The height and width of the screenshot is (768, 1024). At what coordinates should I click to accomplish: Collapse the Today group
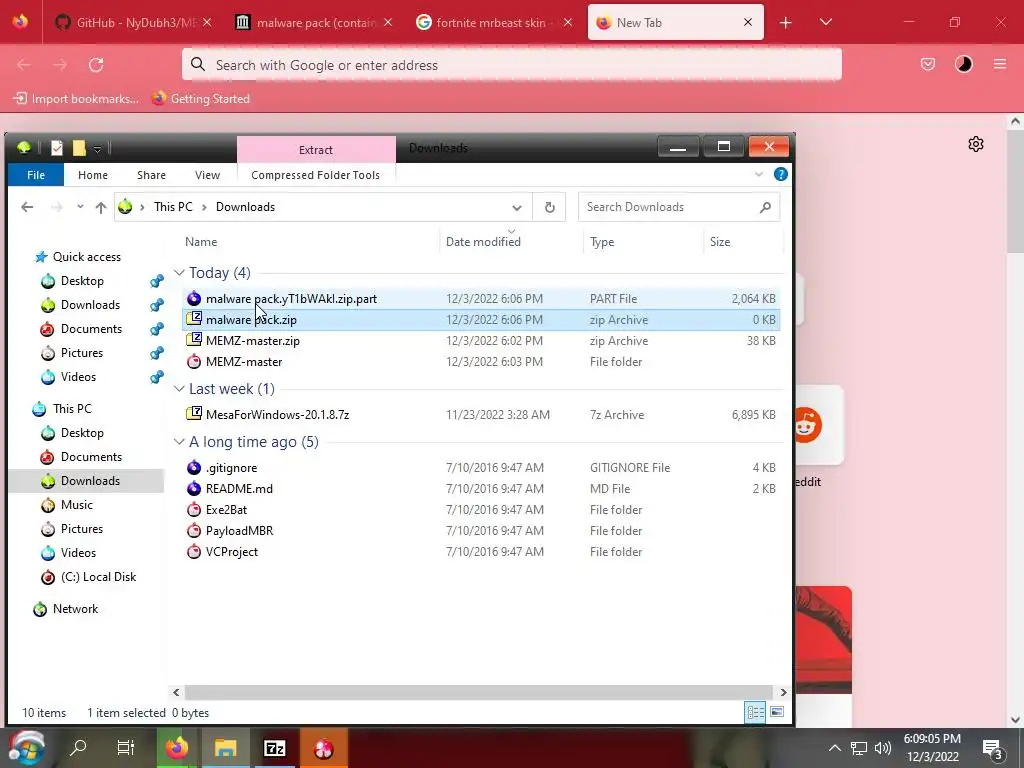[x=179, y=272]
